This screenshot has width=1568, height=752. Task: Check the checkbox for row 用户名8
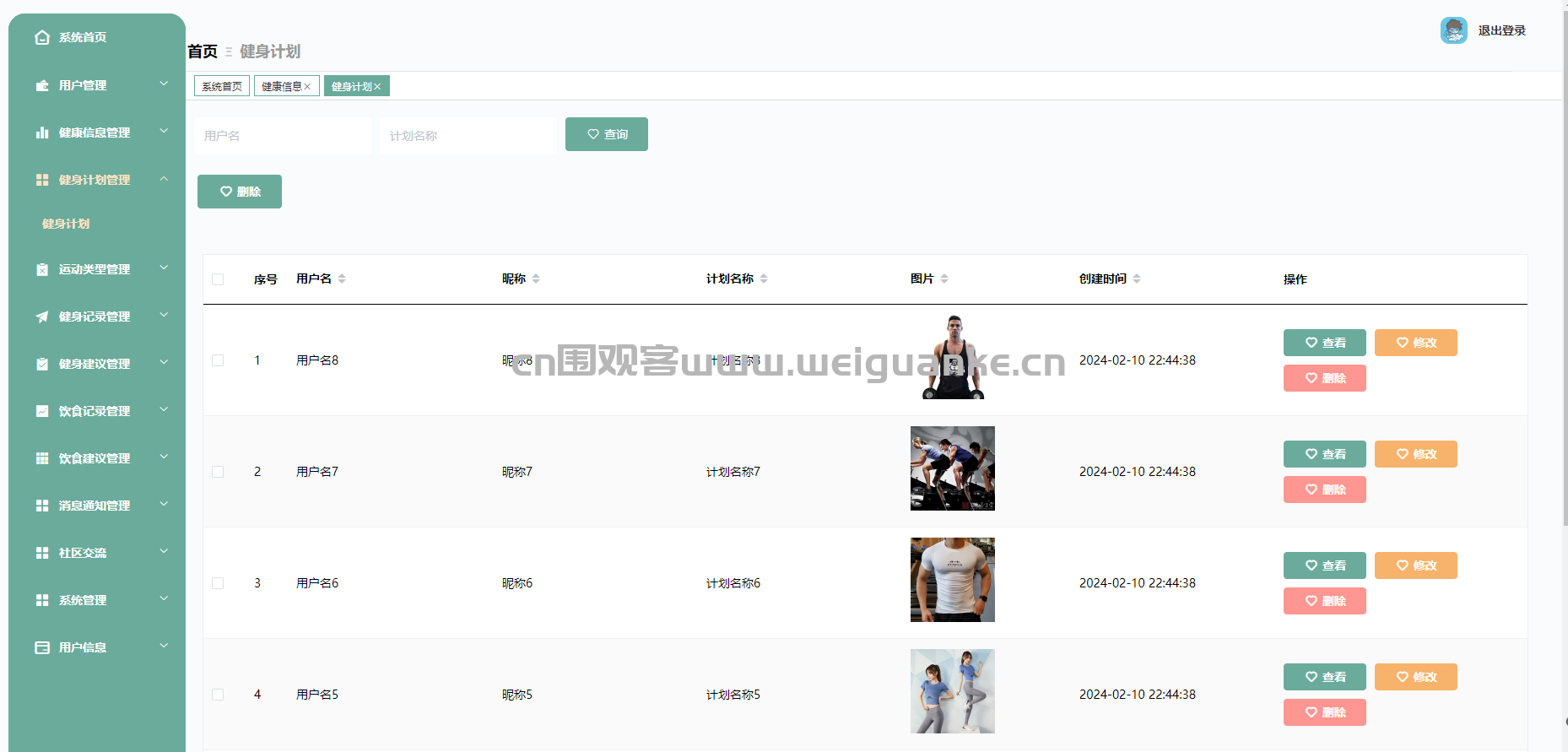(218, 360)
